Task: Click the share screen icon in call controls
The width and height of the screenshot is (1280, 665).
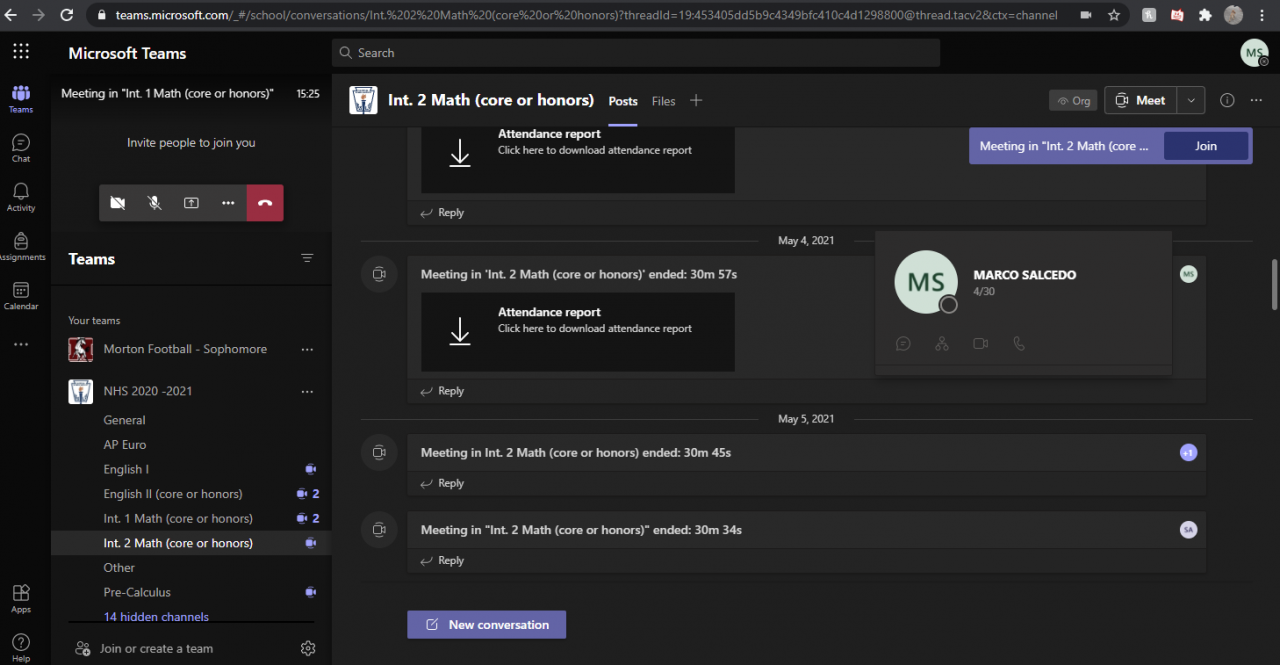Action: [191, 203]
